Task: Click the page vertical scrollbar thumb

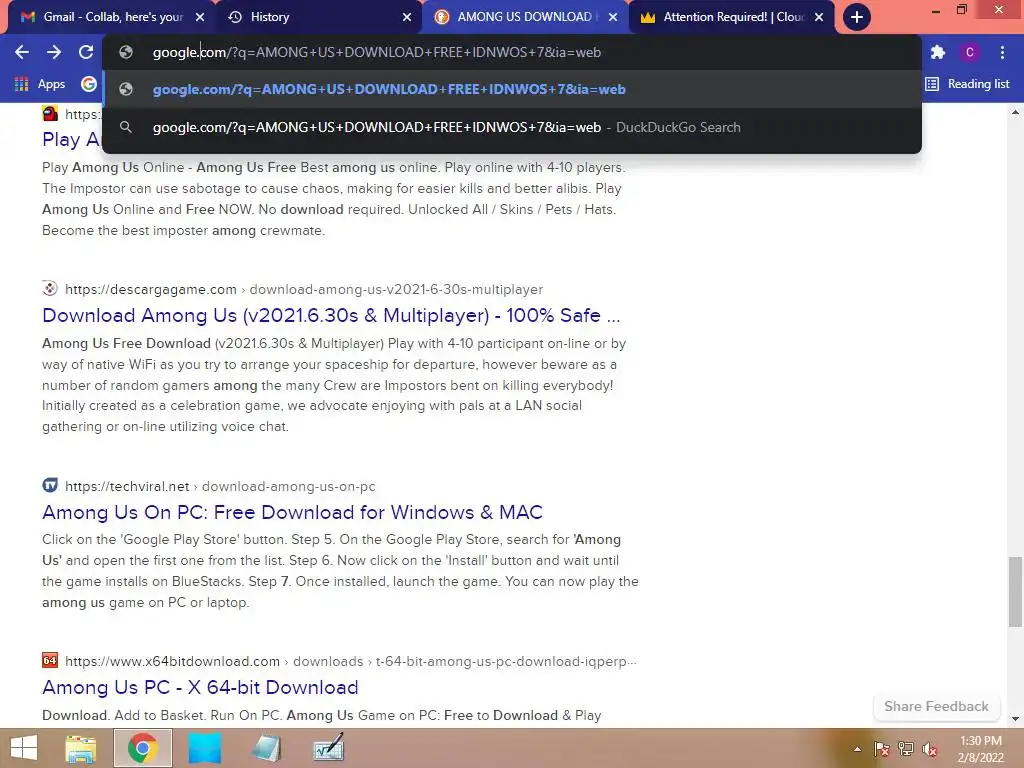Action: click(1015, 592)
